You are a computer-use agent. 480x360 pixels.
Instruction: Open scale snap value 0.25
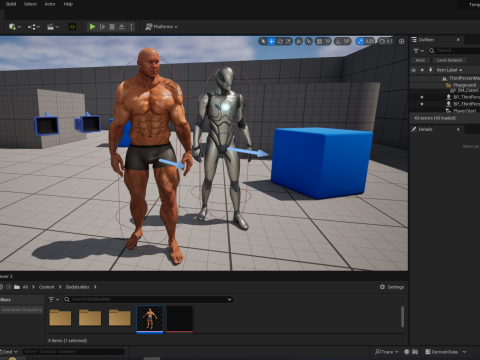tap(369, 41)
